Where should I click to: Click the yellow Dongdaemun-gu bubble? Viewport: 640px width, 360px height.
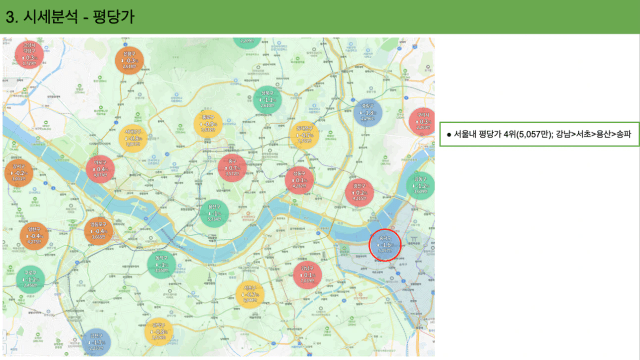(x=304, y=135)
